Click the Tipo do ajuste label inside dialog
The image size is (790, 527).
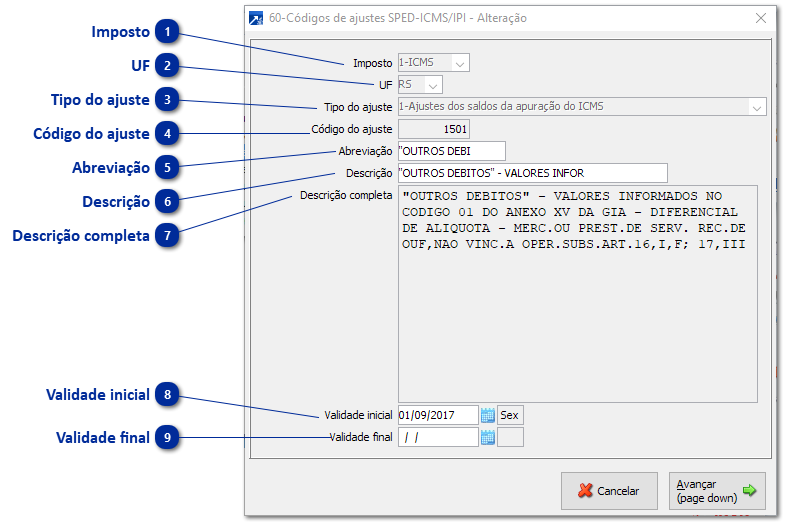[358, 107]
